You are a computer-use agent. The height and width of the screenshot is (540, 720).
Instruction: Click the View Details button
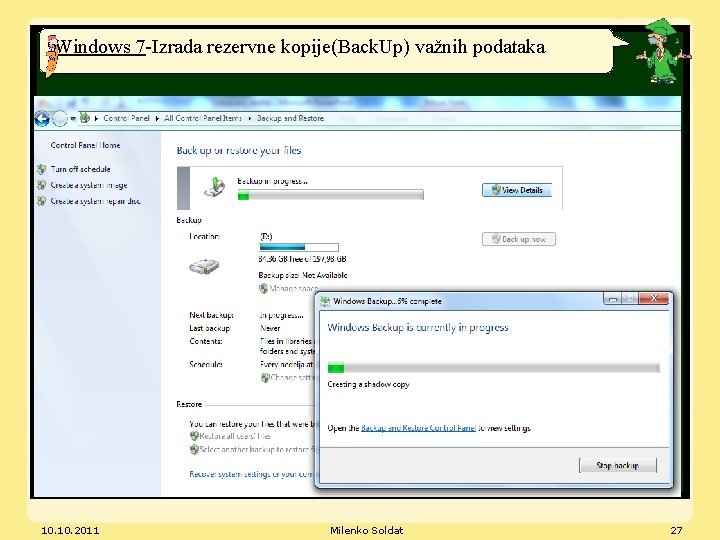[x=517, y=190]
